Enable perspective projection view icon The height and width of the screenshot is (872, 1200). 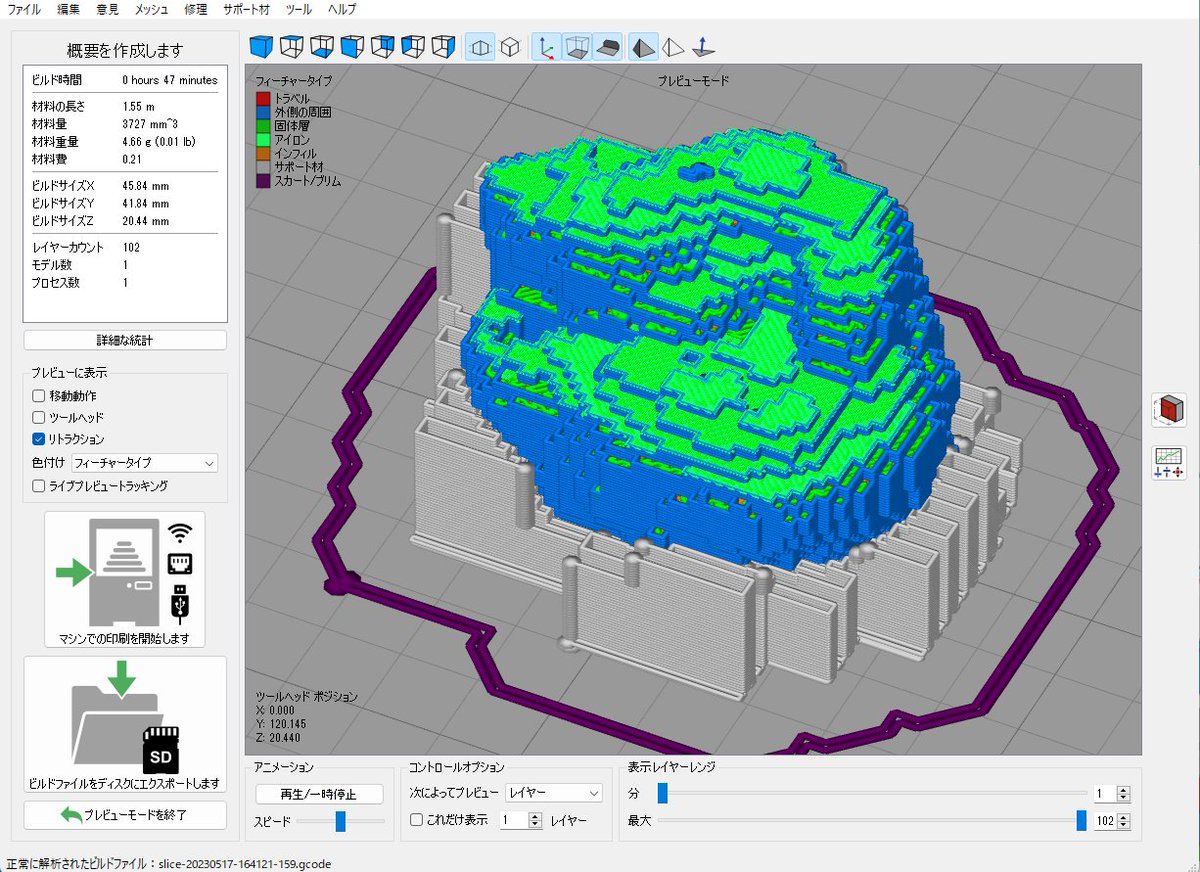click(x=481, y=47)
